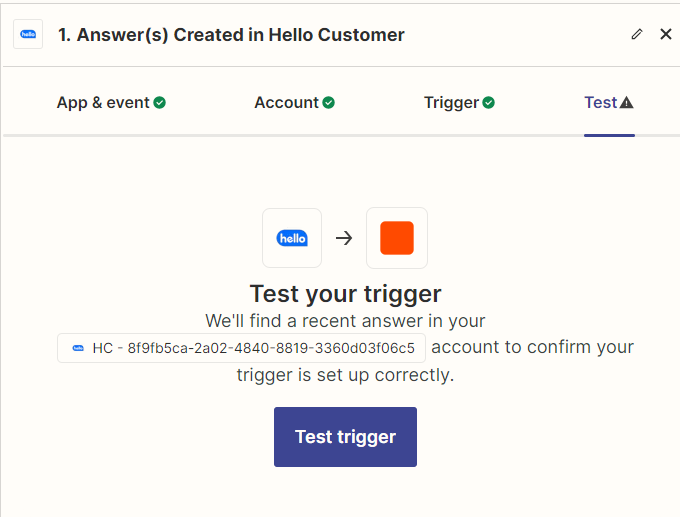The height and width of the screenshot is (517, 680).
Task: Click the large Hello Customer app tile
Action: [292, 238]
